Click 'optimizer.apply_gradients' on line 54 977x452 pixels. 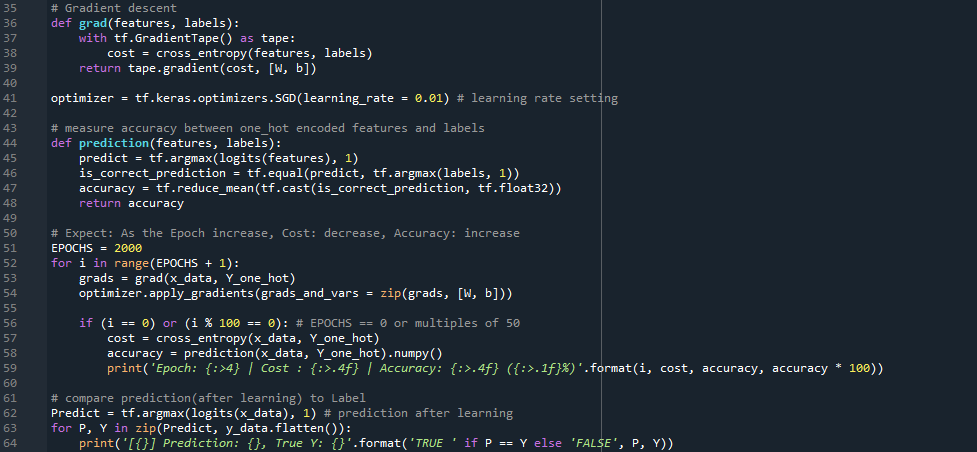pyautogui.click(x=167, y=293)
